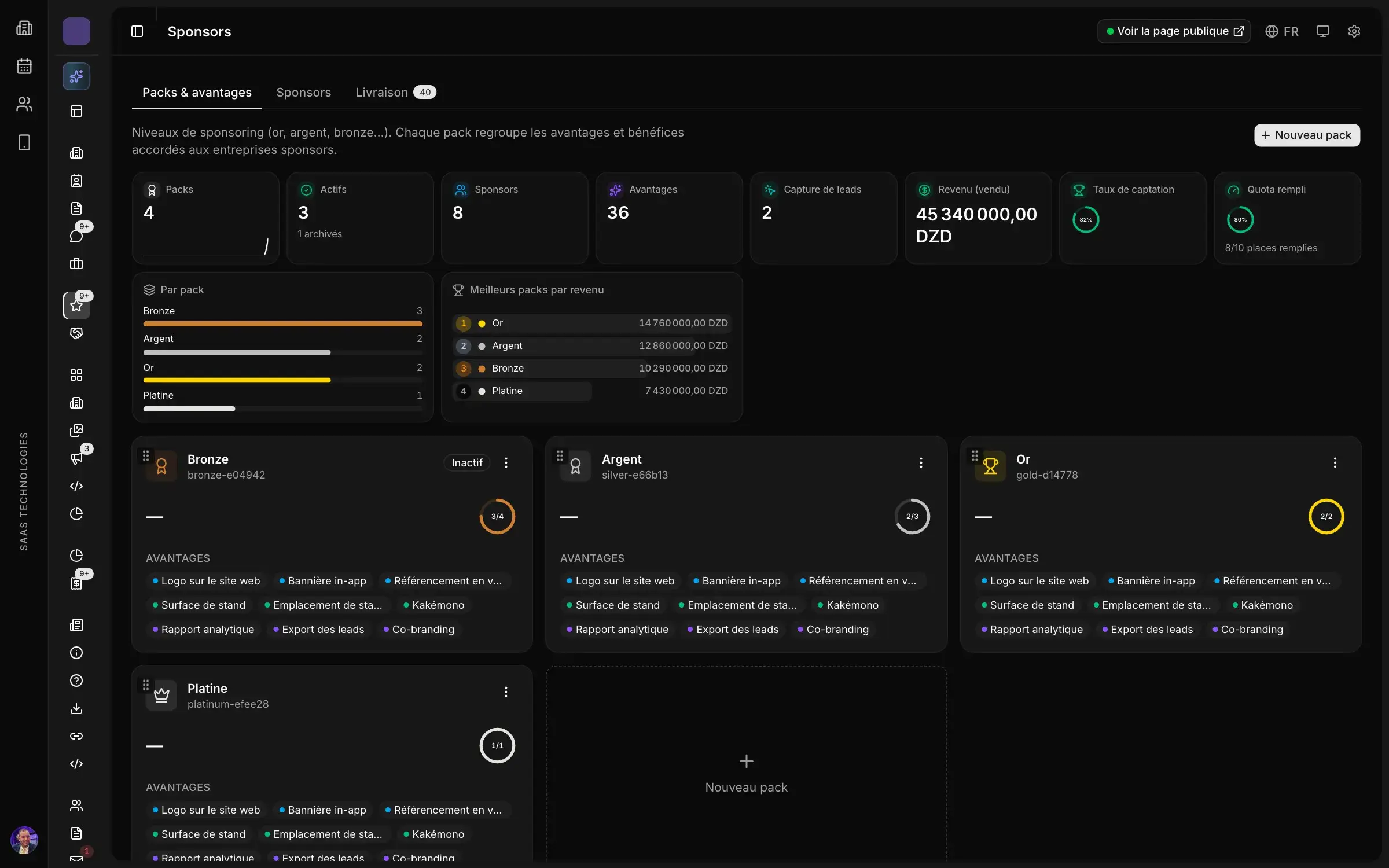Screen dimensions: 1389x868
Task: Open the calendar icon in far-left rail
Action: 24,66
